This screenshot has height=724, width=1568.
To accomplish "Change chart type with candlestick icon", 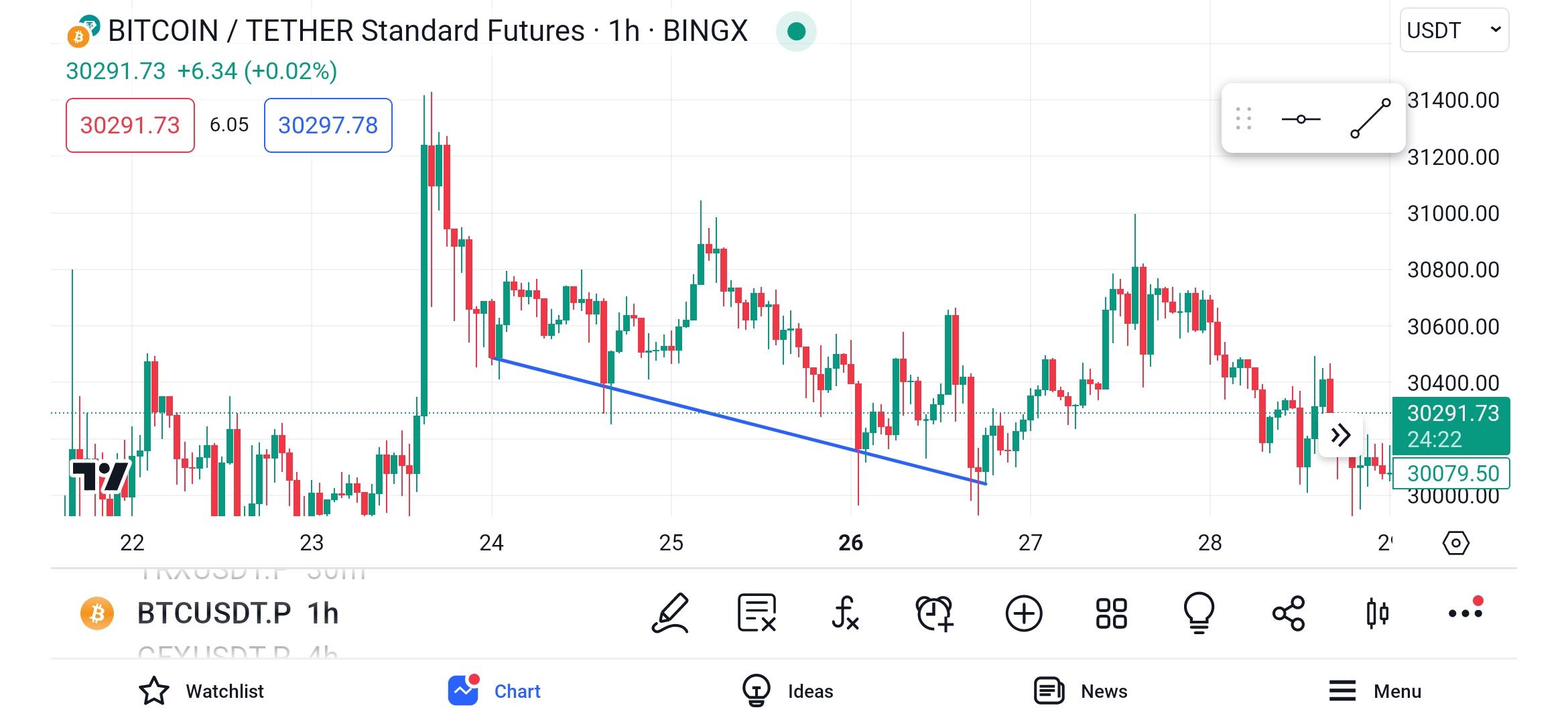I will click(1377, 613).
